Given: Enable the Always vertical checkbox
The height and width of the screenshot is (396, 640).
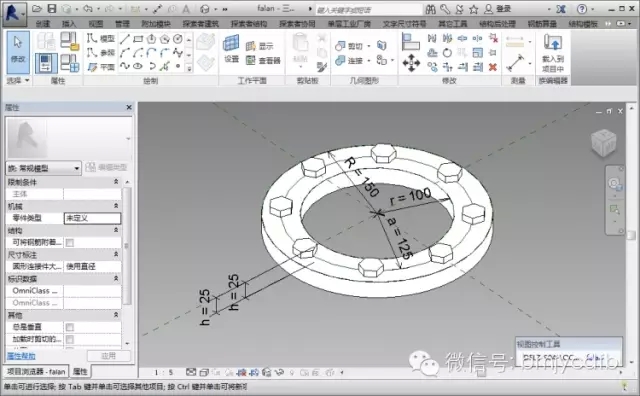Looking at the screenshot, I should pyautogui.click(x=70, y=327).
